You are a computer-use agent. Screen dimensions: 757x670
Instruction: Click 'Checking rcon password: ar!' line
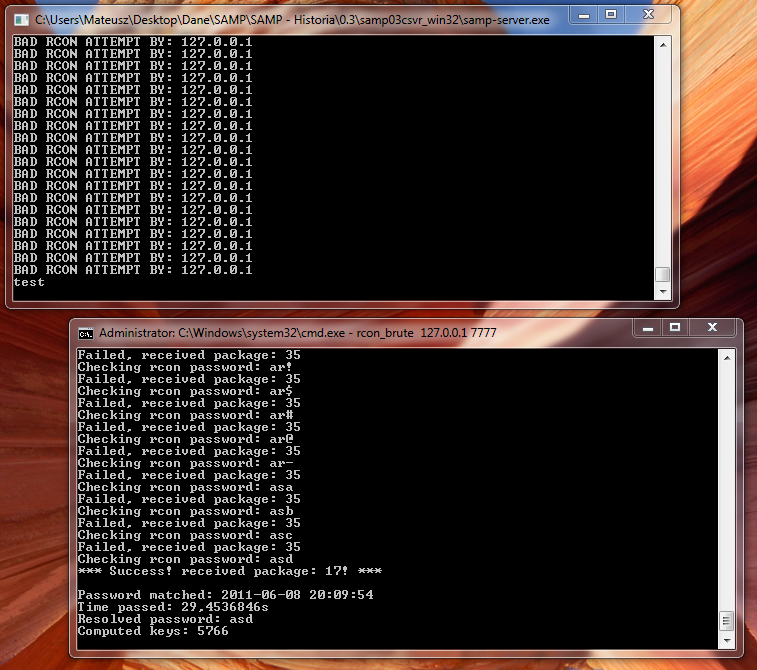(x=185, y=367)
